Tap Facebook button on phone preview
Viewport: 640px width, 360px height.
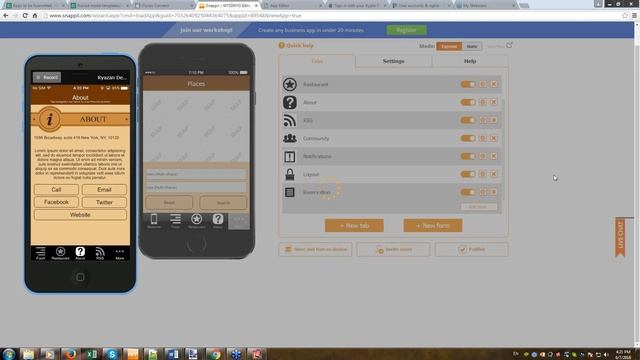pos(56,202)
